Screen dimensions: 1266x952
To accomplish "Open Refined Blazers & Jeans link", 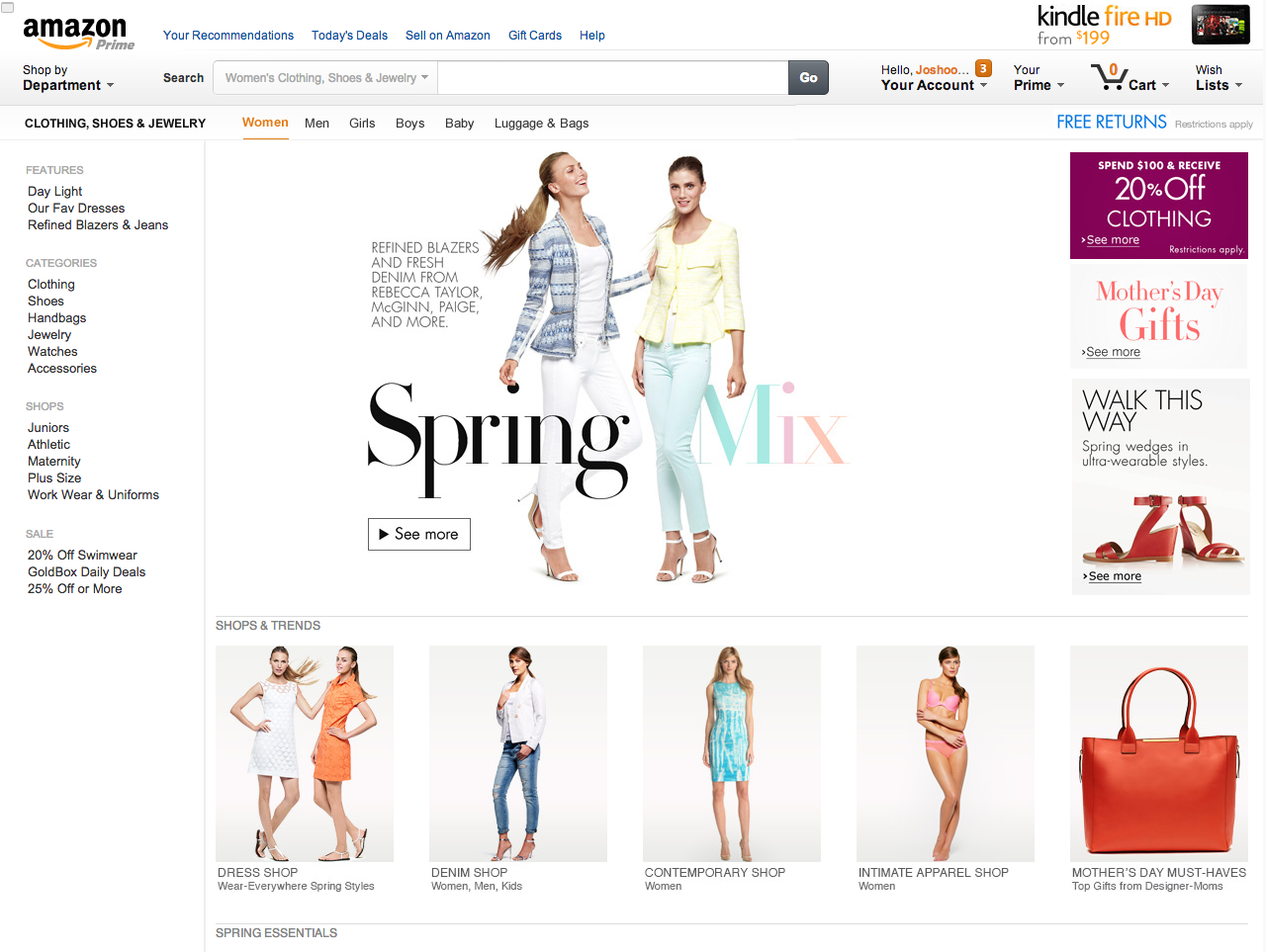I will 98,225.
